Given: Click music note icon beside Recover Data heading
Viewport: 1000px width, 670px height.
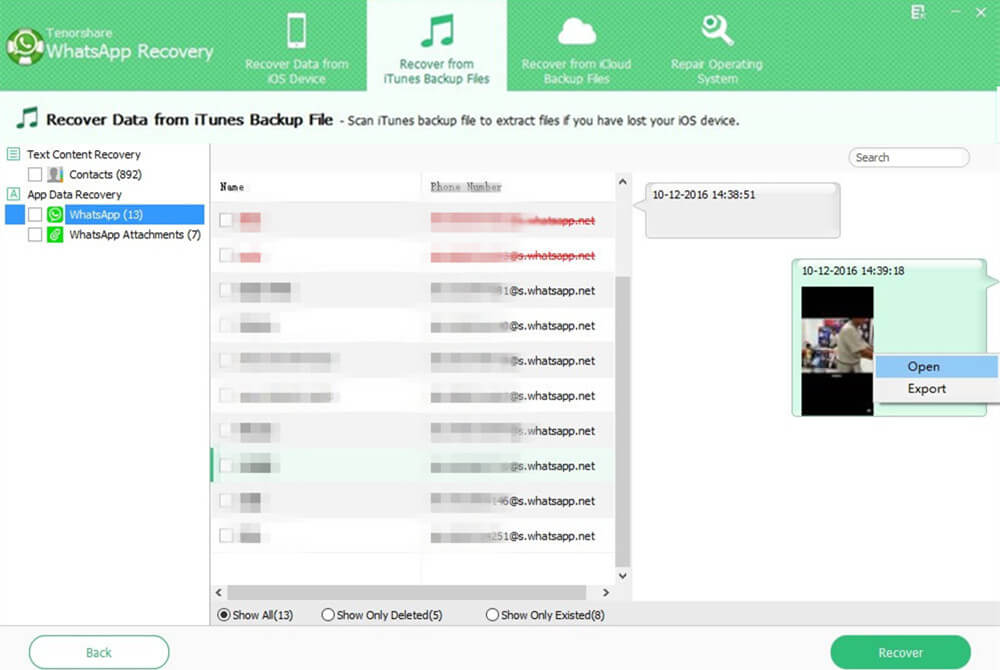Looking at the screenshot, I should 27,119.
